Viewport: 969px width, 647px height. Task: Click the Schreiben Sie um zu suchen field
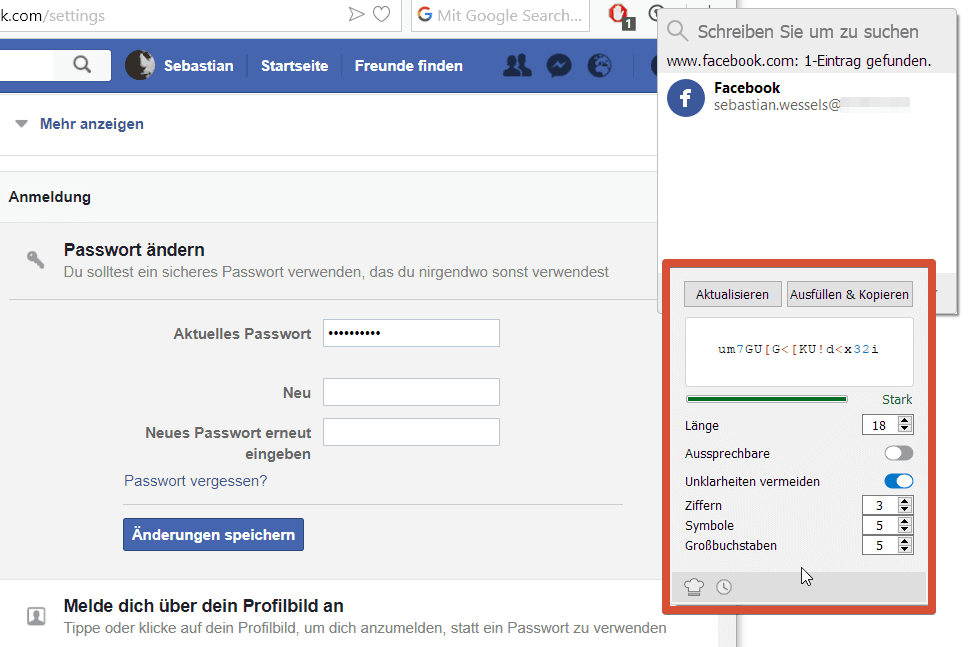808,32
